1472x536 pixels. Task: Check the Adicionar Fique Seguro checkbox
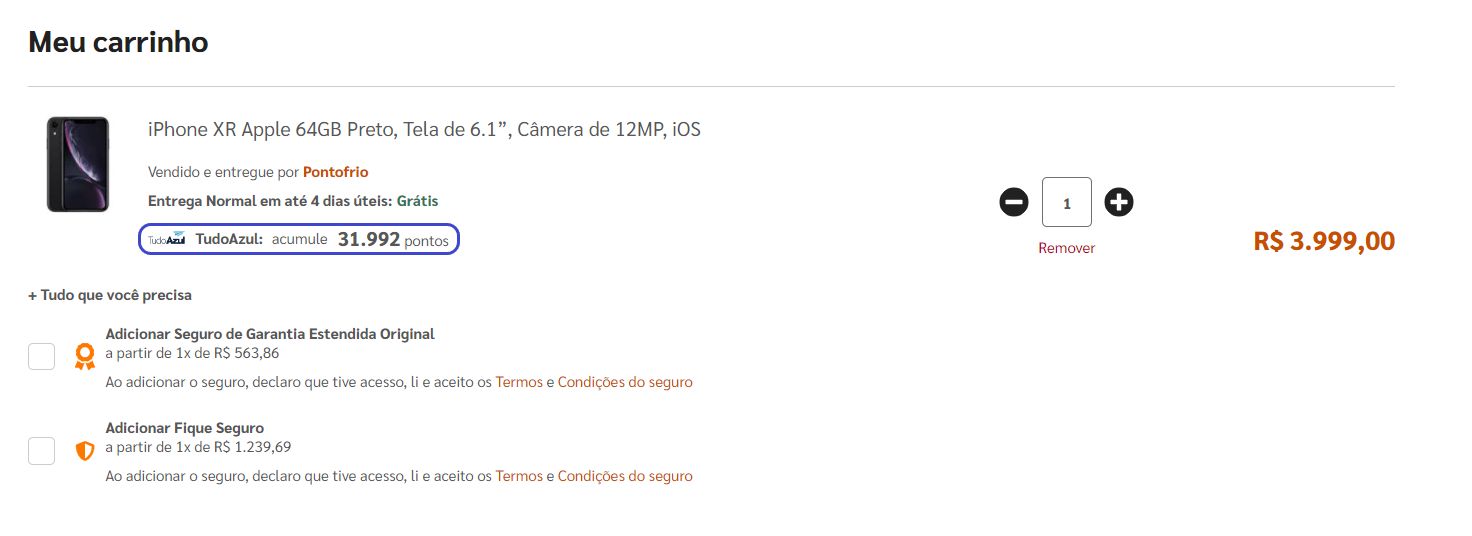41,451
